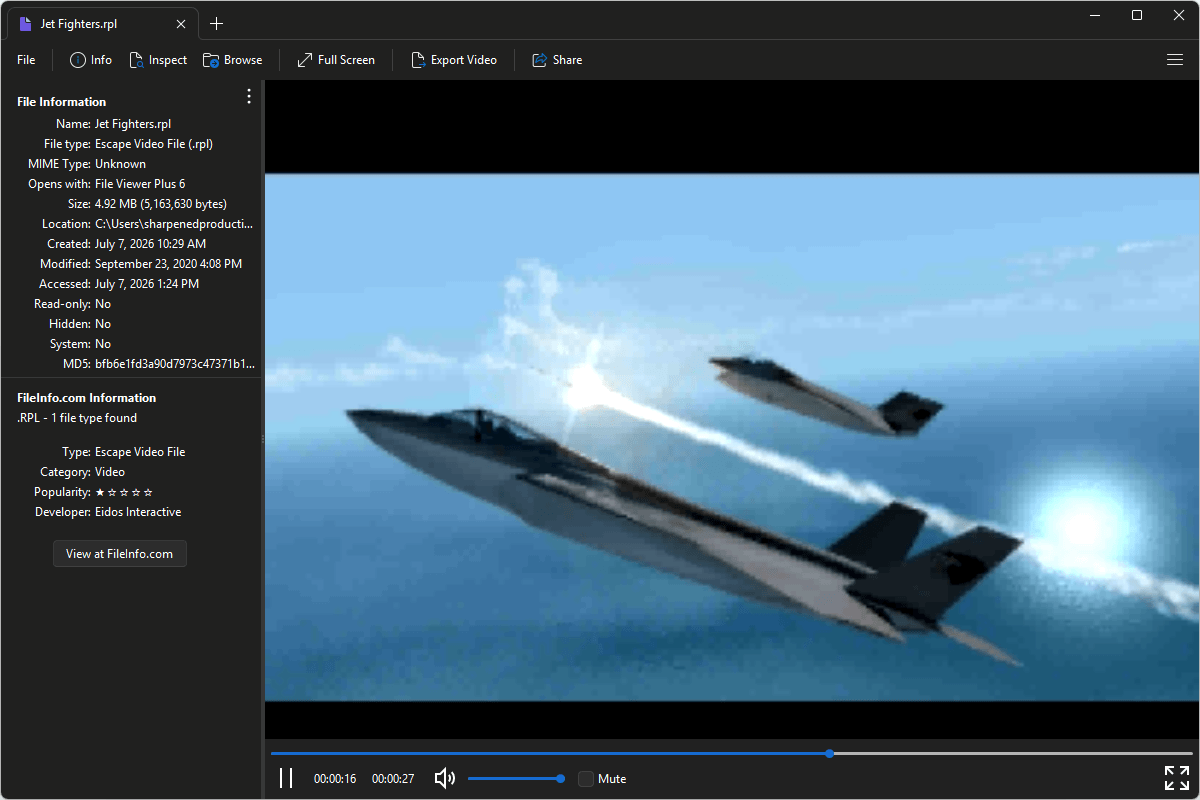Click the panel splitter grip handle
The width and height of the screenshot is (1200, 800).
tap(263, 439)
